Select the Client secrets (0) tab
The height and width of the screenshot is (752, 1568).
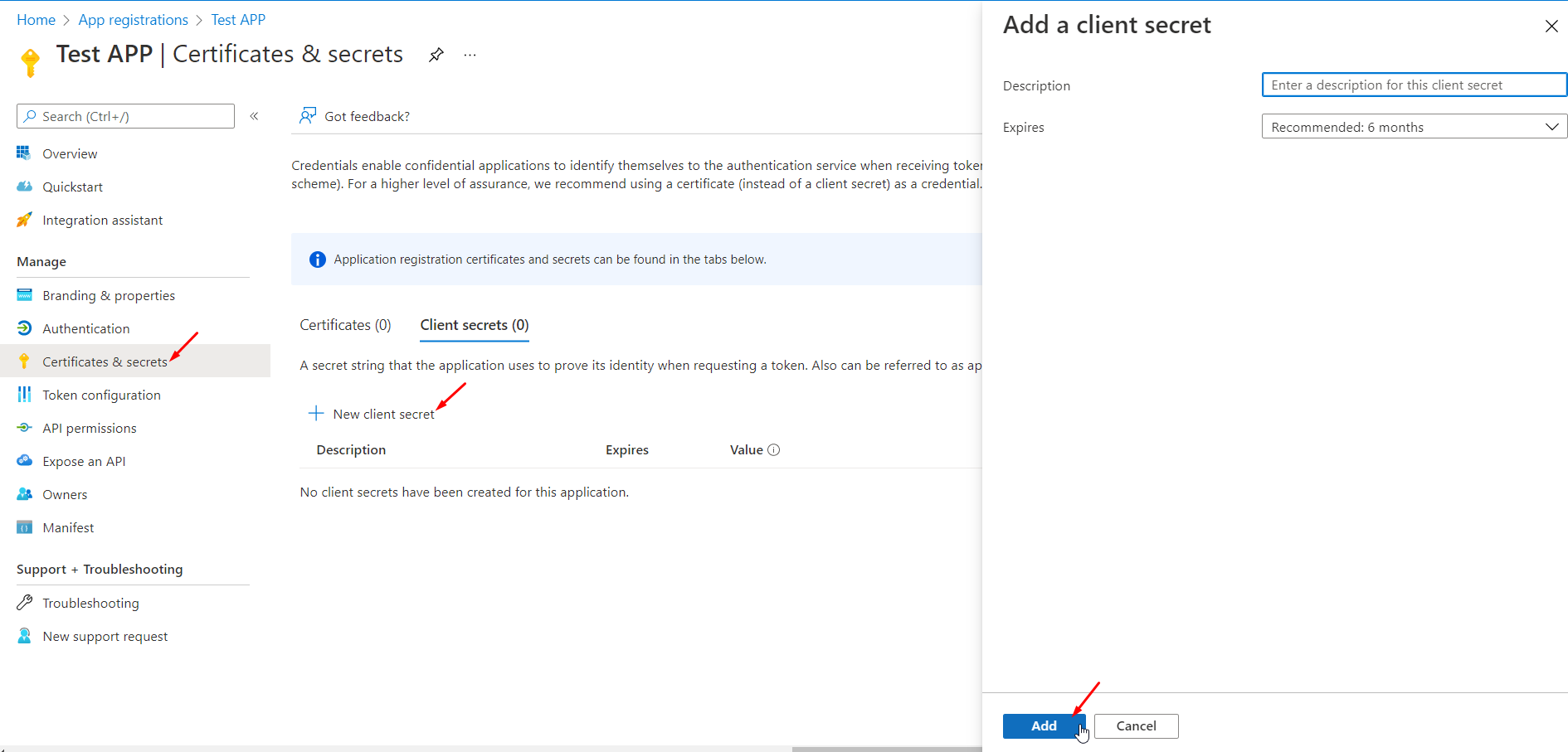(475, 325)
